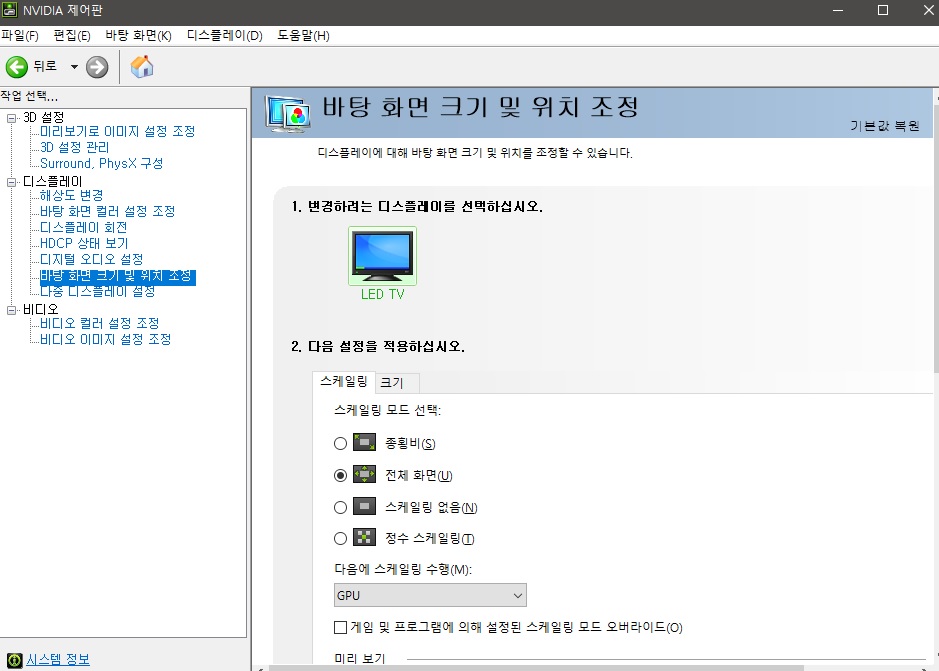Open the GPU scaling dropdown
939x671 pixels.
430,596
